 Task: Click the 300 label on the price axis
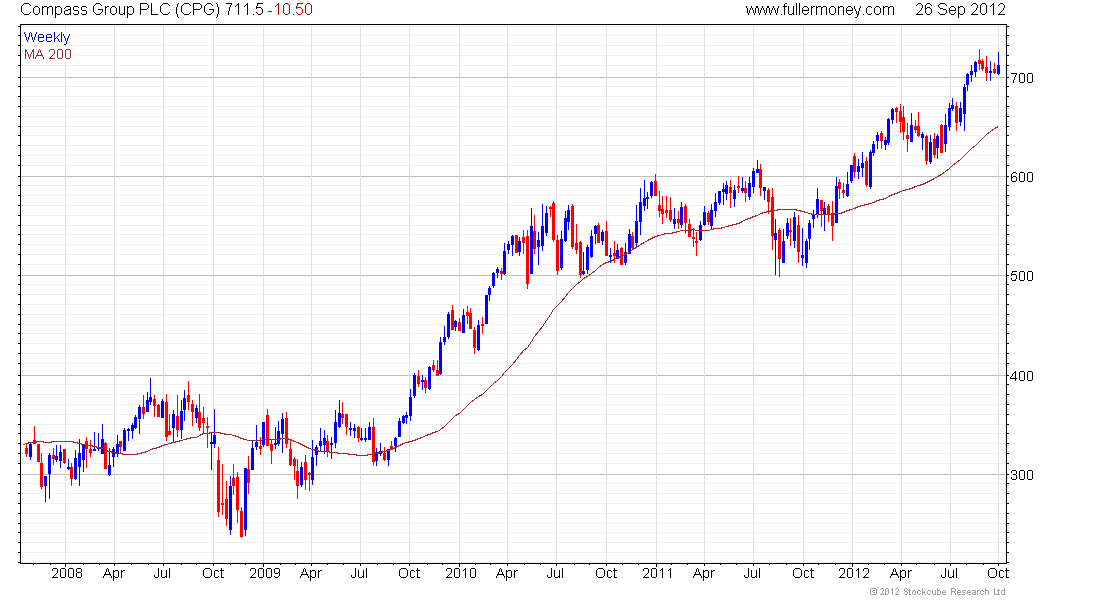click(1021, 475)
